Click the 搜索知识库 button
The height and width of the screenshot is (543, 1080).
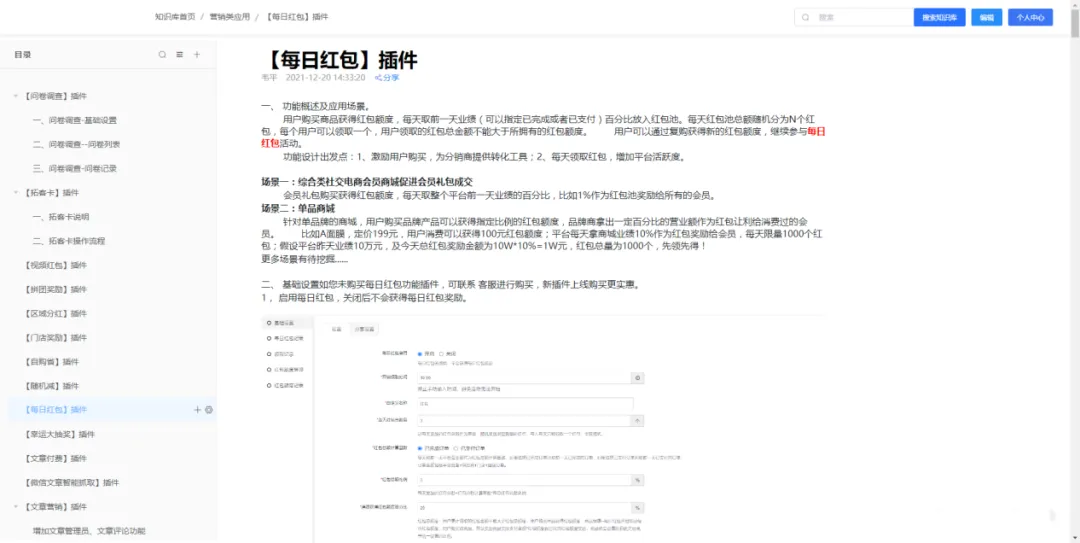pos(939,17)
